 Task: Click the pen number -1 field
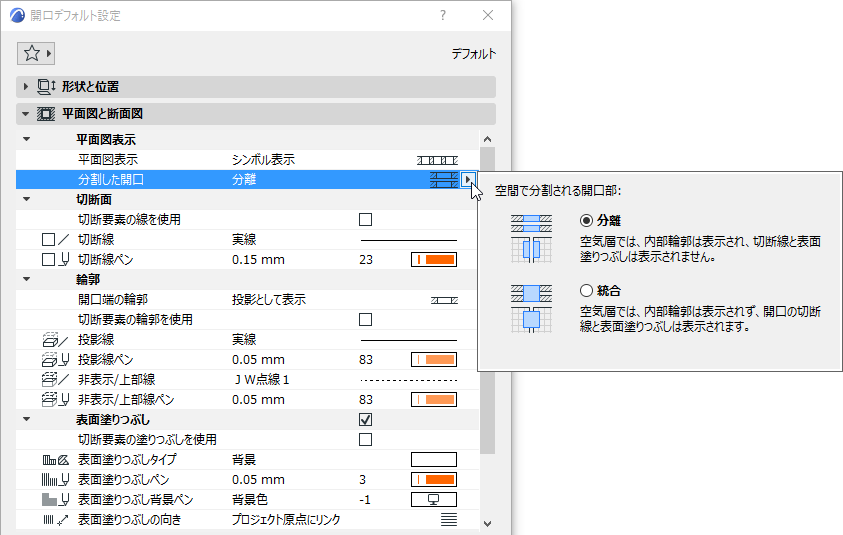coord(365,500)
